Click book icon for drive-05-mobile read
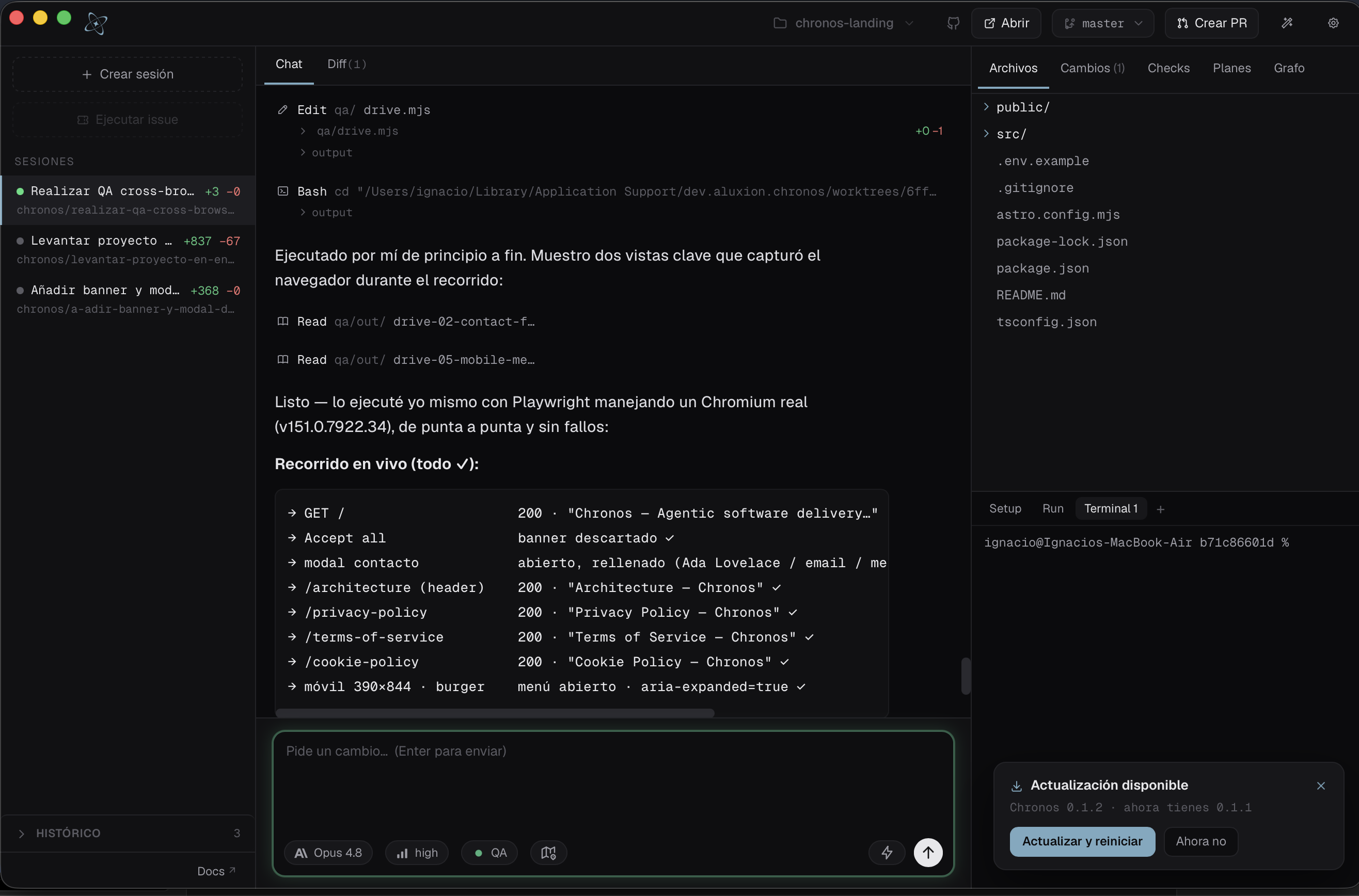Image resolution: width=1359 pixels, height=896 pixels. pos(282,359)
